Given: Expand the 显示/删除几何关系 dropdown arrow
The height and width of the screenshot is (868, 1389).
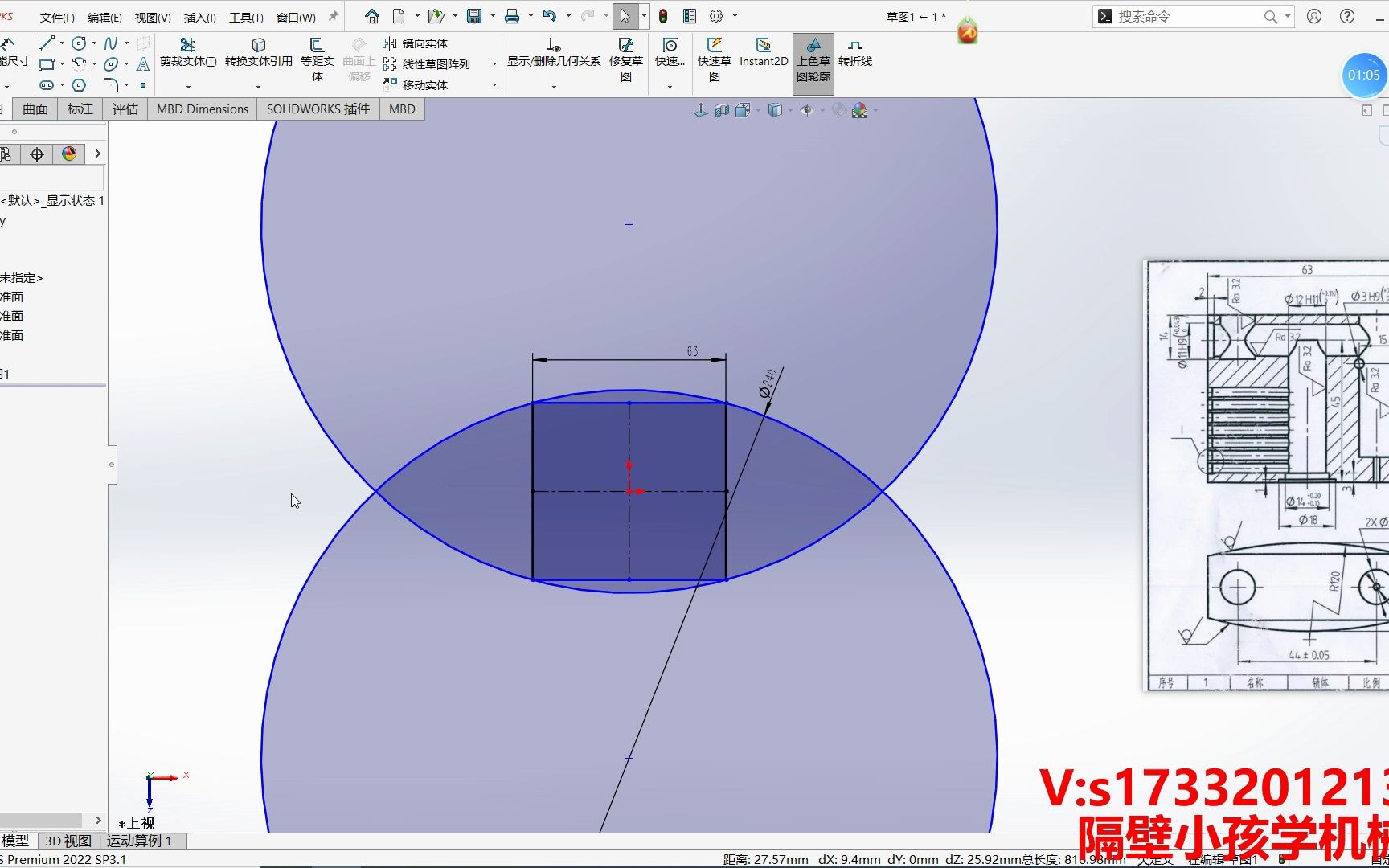Looking at the screenshot, I should pos(554,87).
